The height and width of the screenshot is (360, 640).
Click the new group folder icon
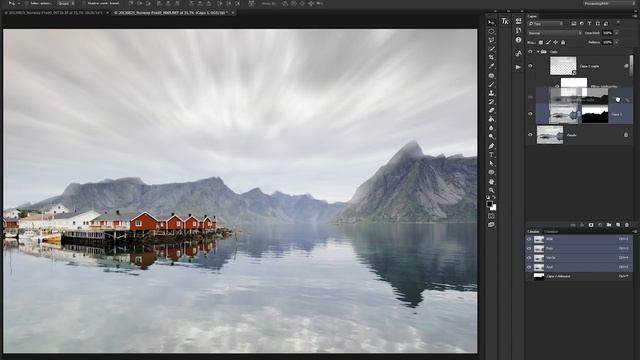pyautogui.click(x=609, y=225)
